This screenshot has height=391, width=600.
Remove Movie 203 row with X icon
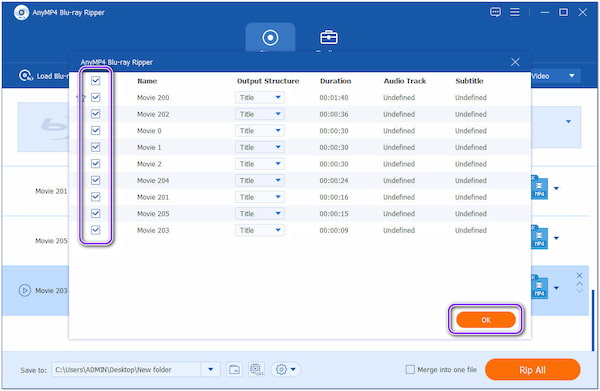579,275
